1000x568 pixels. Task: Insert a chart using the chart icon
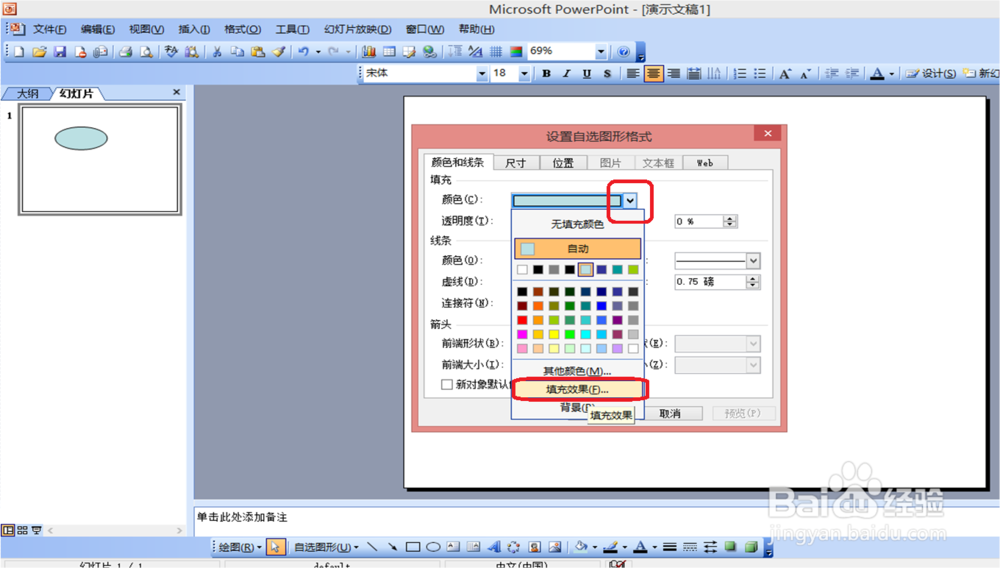[369, 52]
